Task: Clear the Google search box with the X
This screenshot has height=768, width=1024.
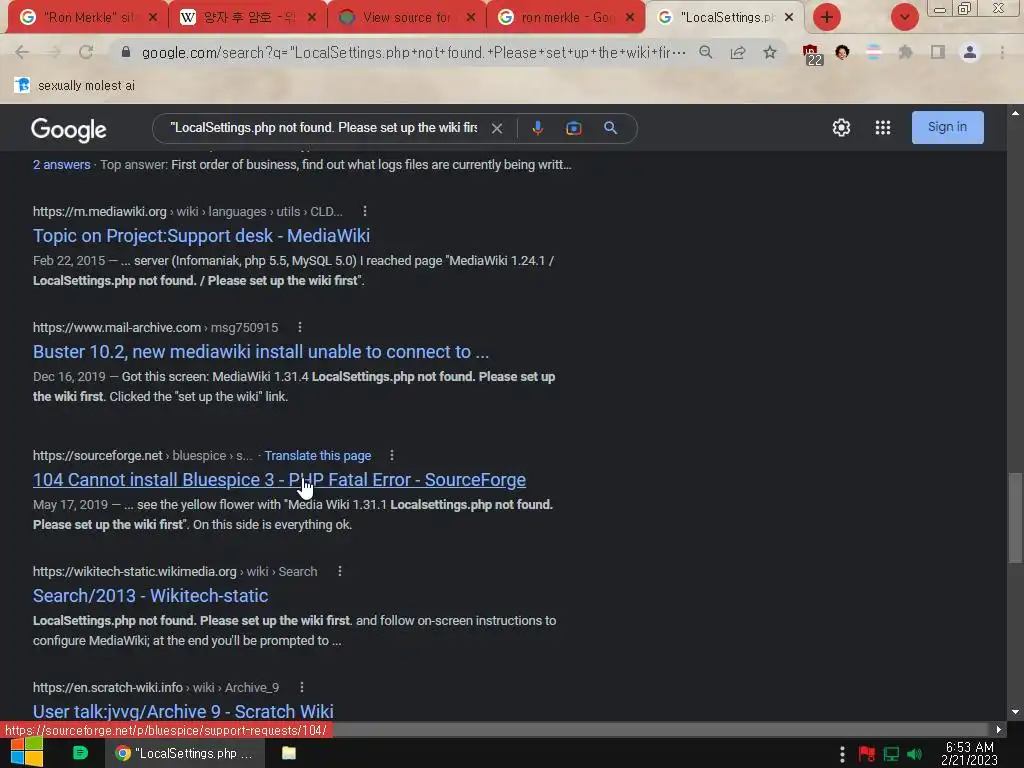Action: click(x=497, y=128)
